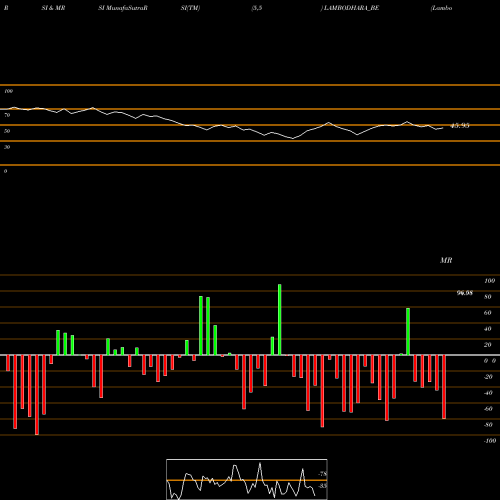500x500 pixels.
Task: Click the '70' RSI axis label
Action: pyautogui.click(x=7, y=115)
